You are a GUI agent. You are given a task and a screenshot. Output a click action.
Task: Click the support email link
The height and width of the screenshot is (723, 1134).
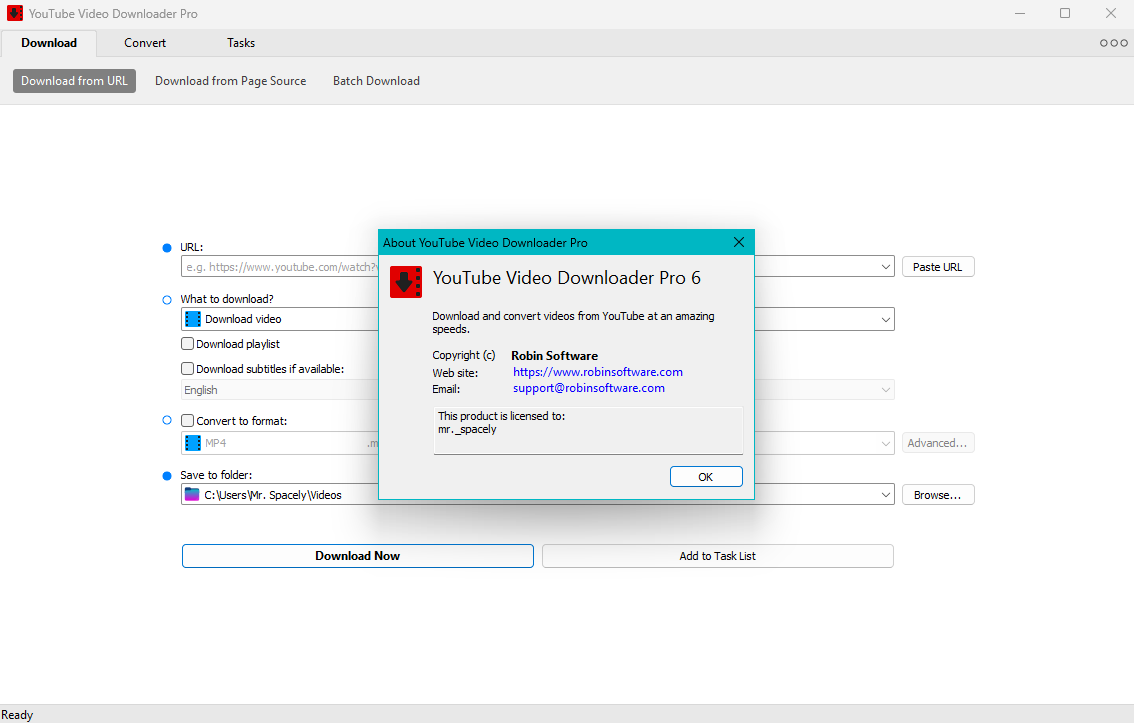point(589,388)
